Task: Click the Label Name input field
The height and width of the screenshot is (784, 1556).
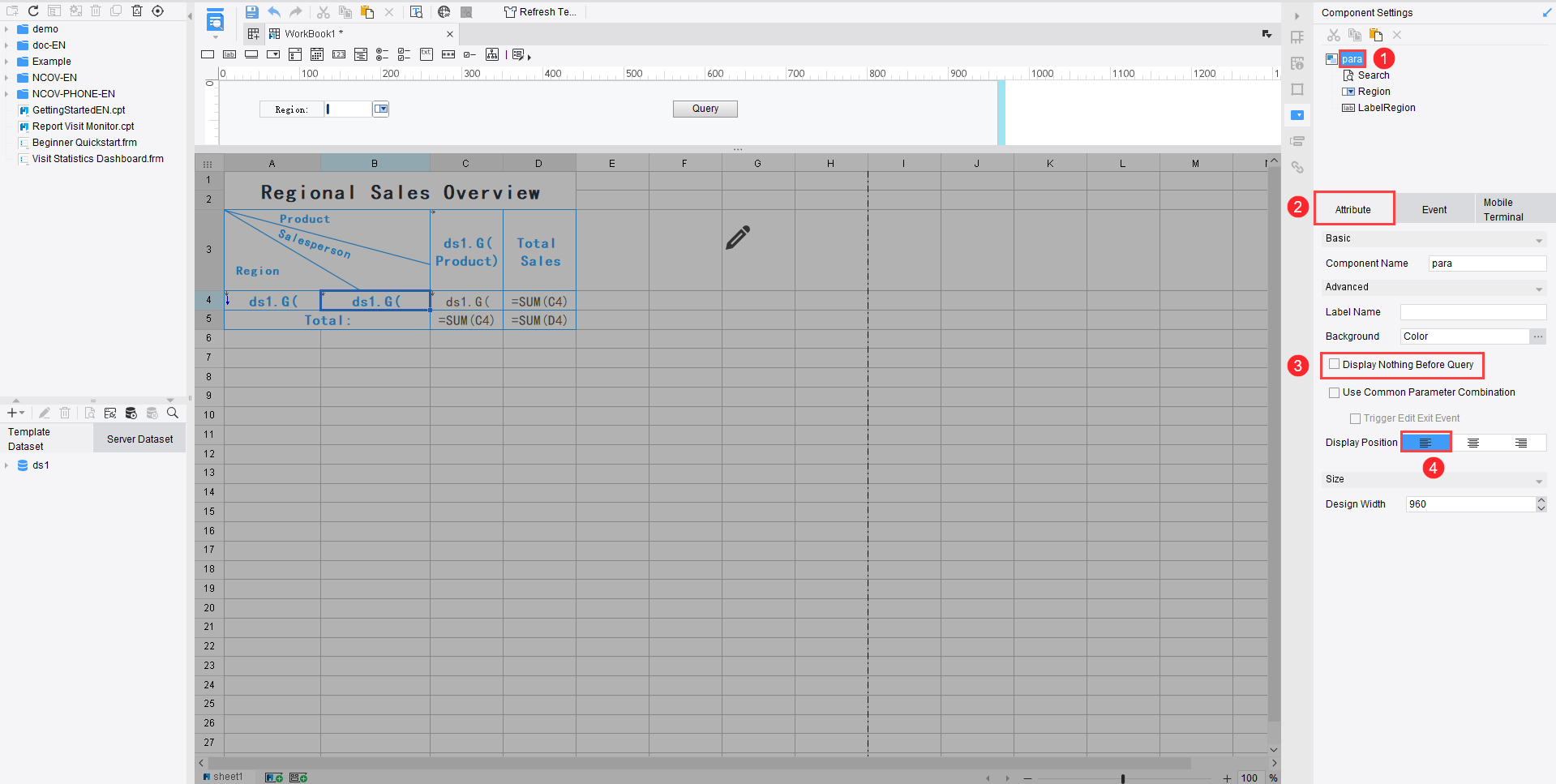Action: (1473, 312)
